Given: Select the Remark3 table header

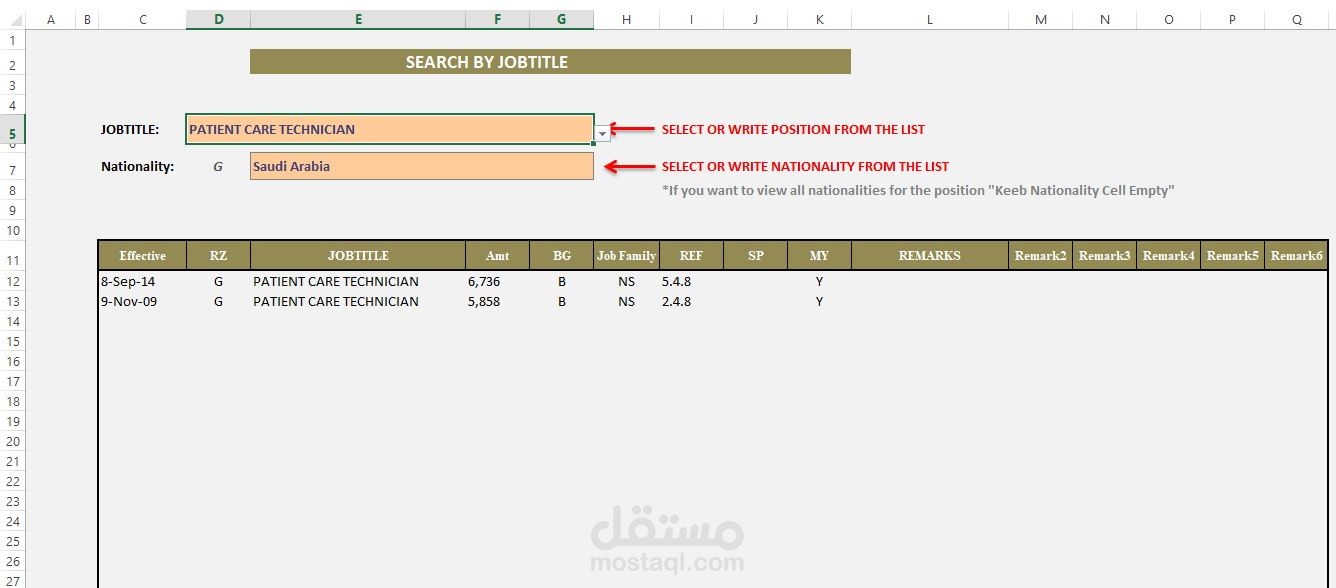Looking at the screenshot, I should (1104, 256).
